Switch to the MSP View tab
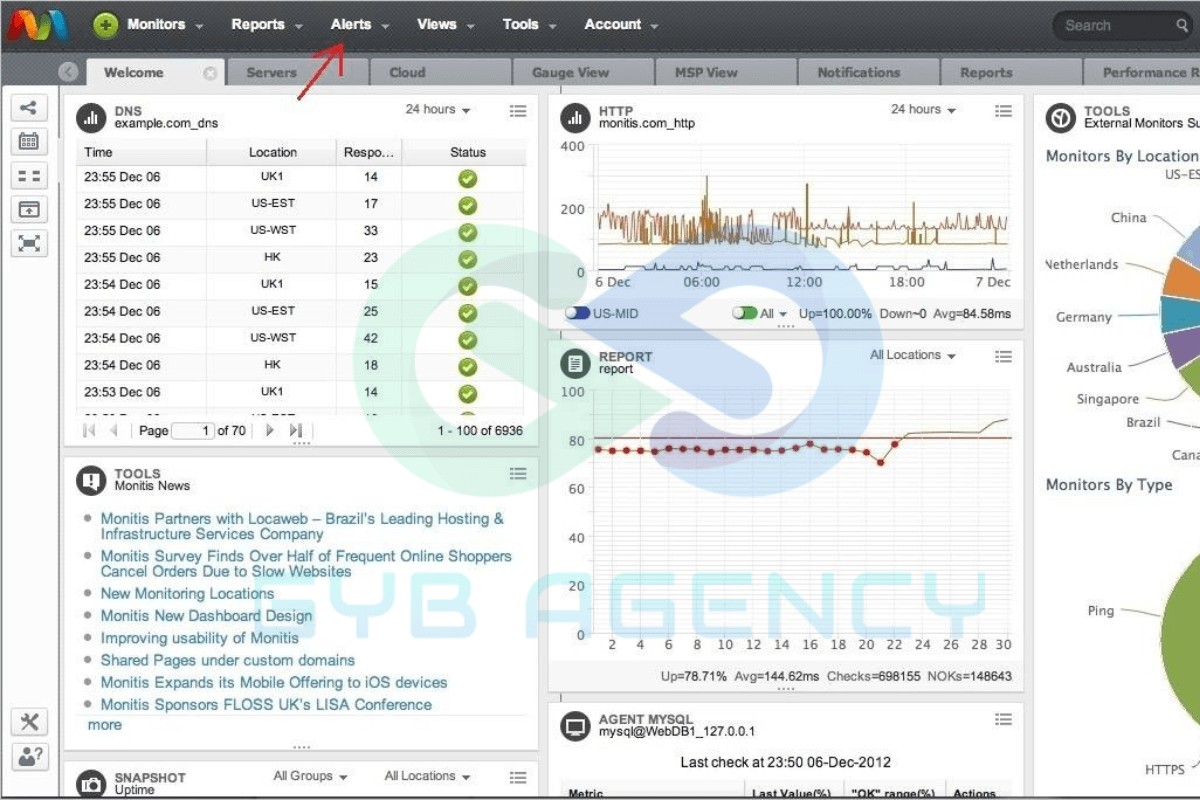This screenshot has width=1200, height=800. [724, 72]
